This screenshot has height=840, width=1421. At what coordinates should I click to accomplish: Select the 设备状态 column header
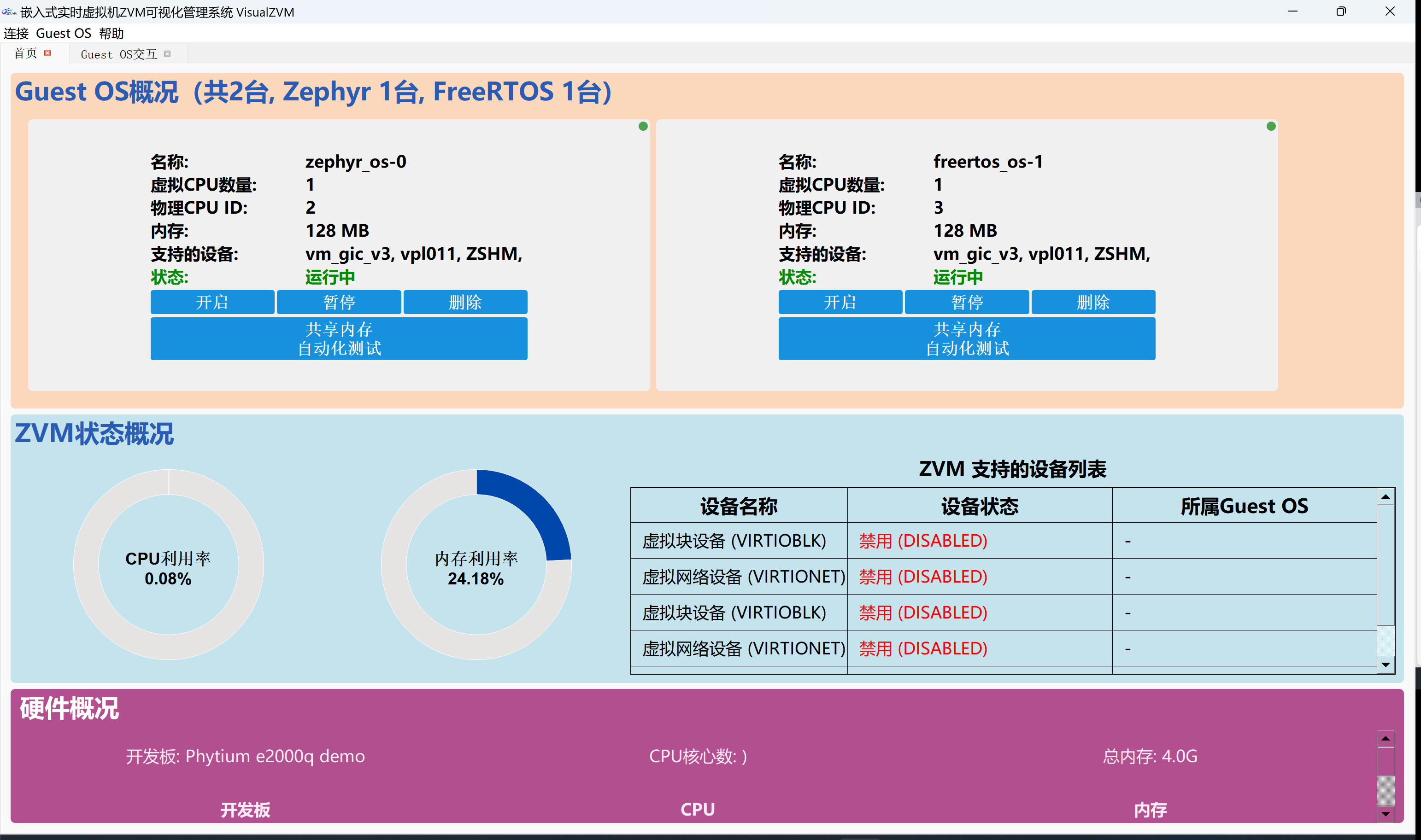[980, 506]
